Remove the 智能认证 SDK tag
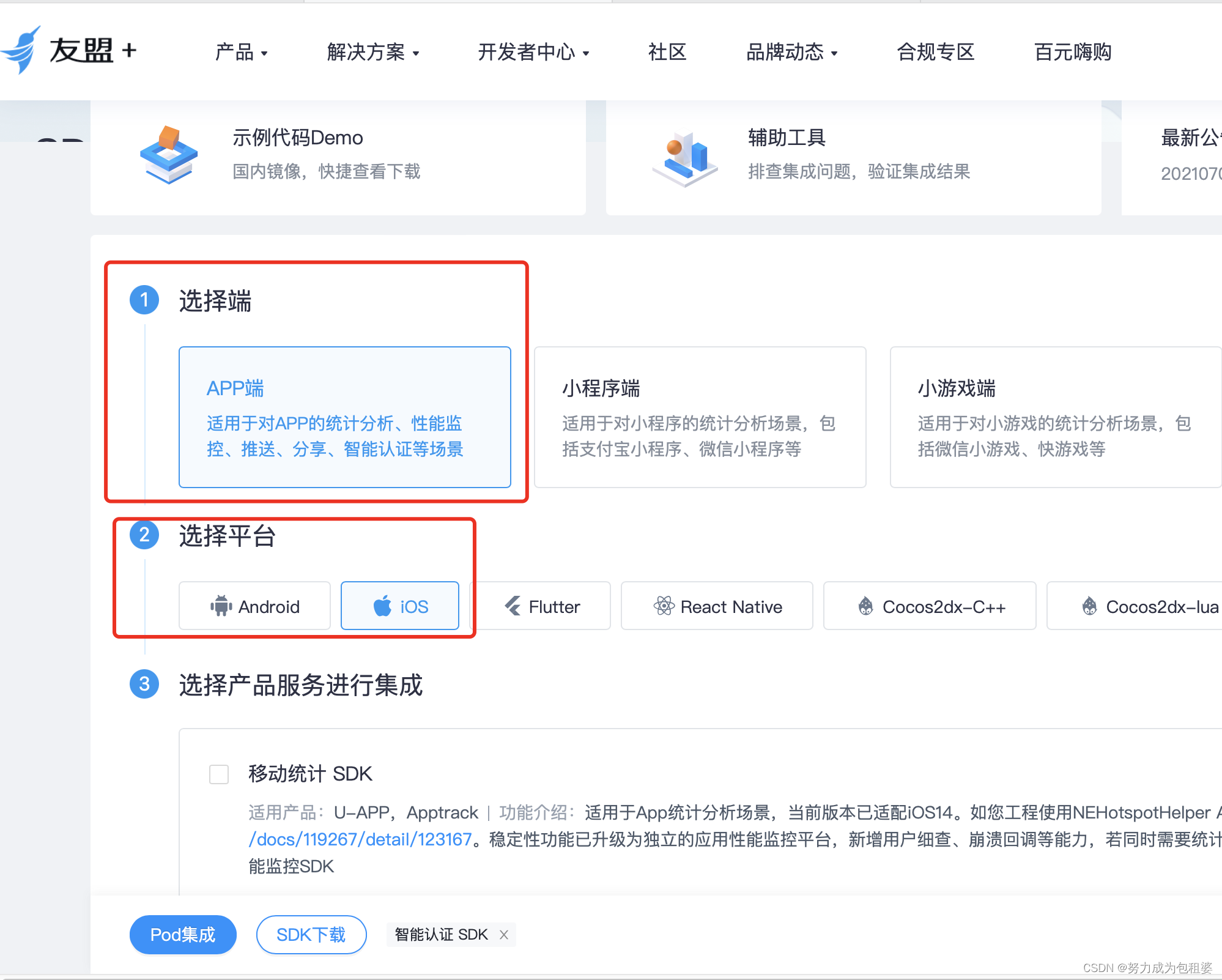 pyautogui.click(x=504, y=934)
